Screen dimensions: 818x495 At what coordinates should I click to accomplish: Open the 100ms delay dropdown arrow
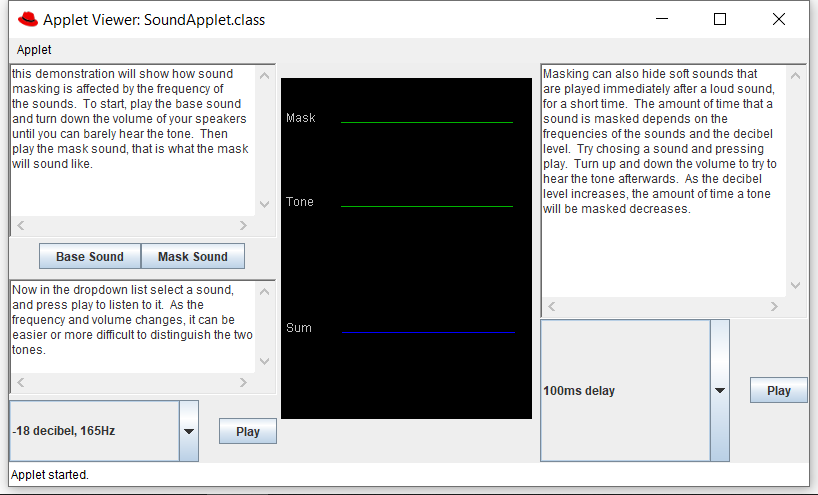tap(720, 391)
